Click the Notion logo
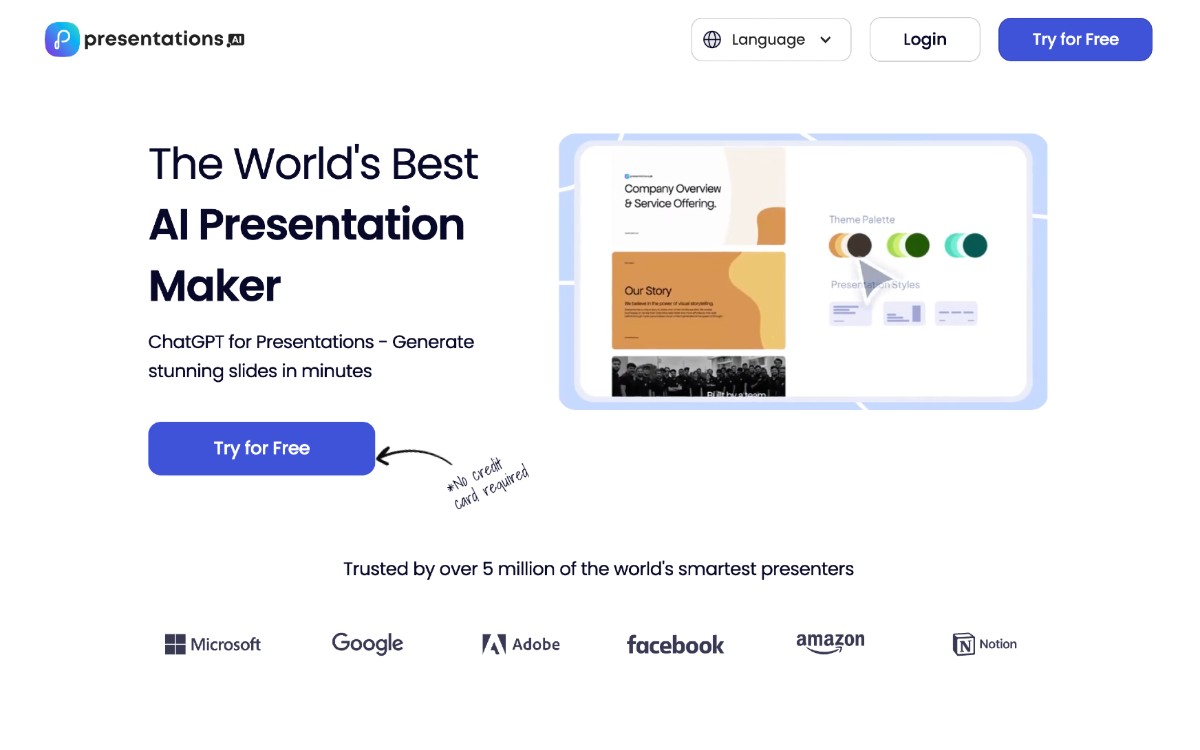This screenshot has width=1200, height=750. point(984,644)
